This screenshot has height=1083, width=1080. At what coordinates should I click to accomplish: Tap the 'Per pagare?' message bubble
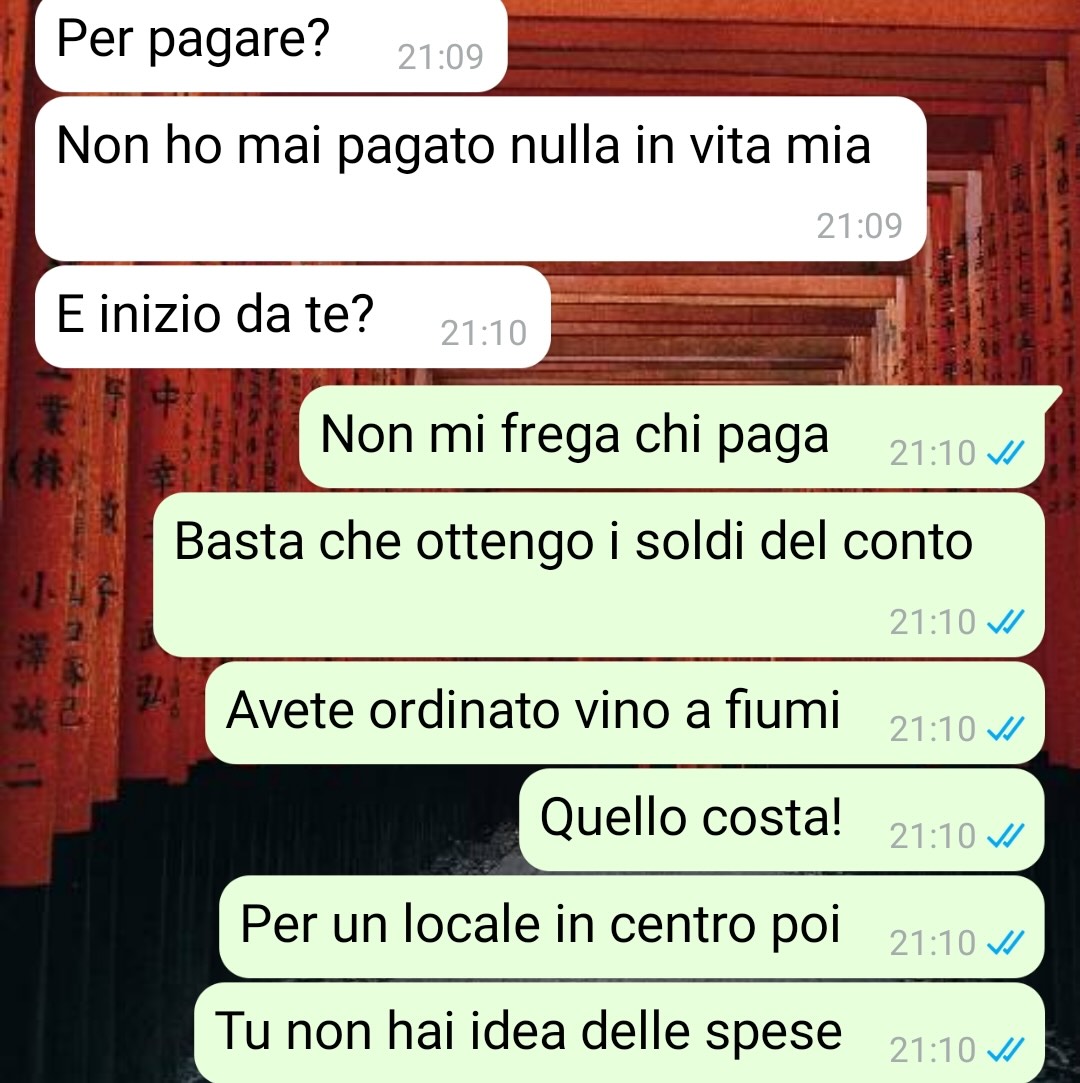(x=271, y=44)
